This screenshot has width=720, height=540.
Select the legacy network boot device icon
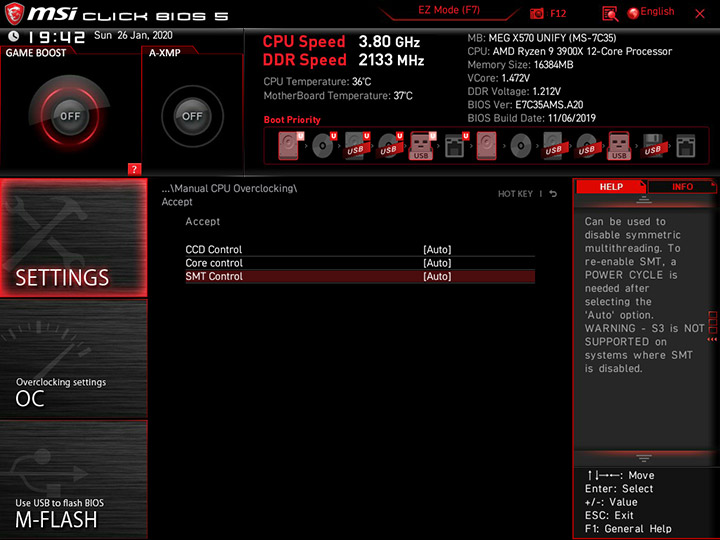pos(686,146)
